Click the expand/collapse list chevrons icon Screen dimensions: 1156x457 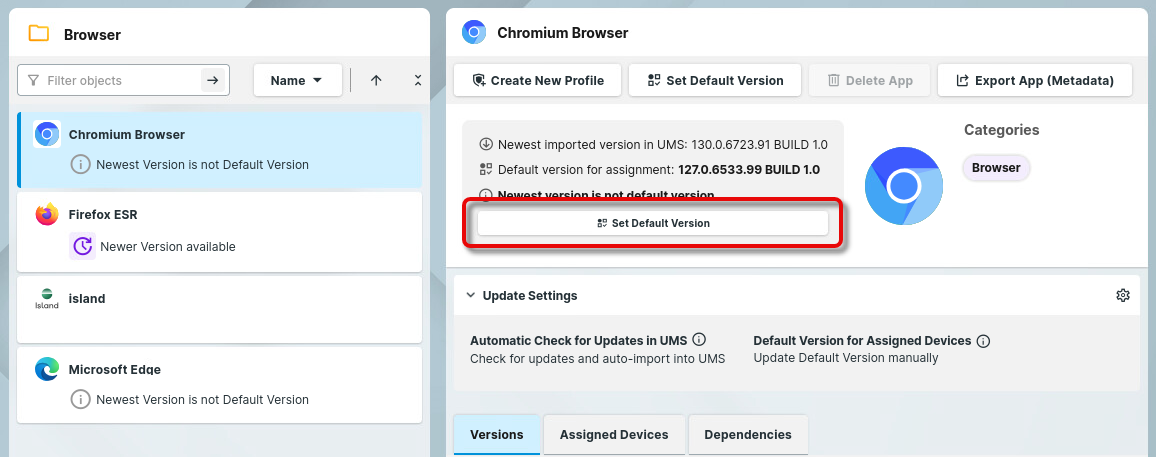[x=417, y=80]
